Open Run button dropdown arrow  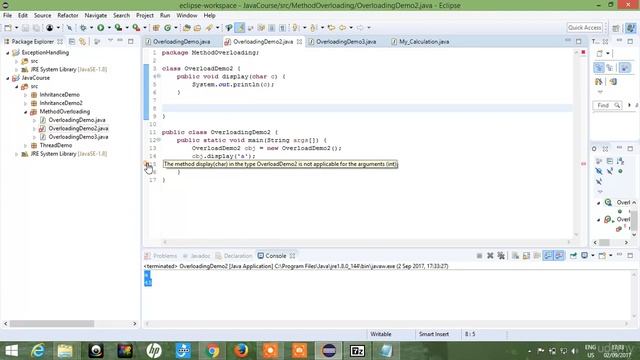(109, 28)
